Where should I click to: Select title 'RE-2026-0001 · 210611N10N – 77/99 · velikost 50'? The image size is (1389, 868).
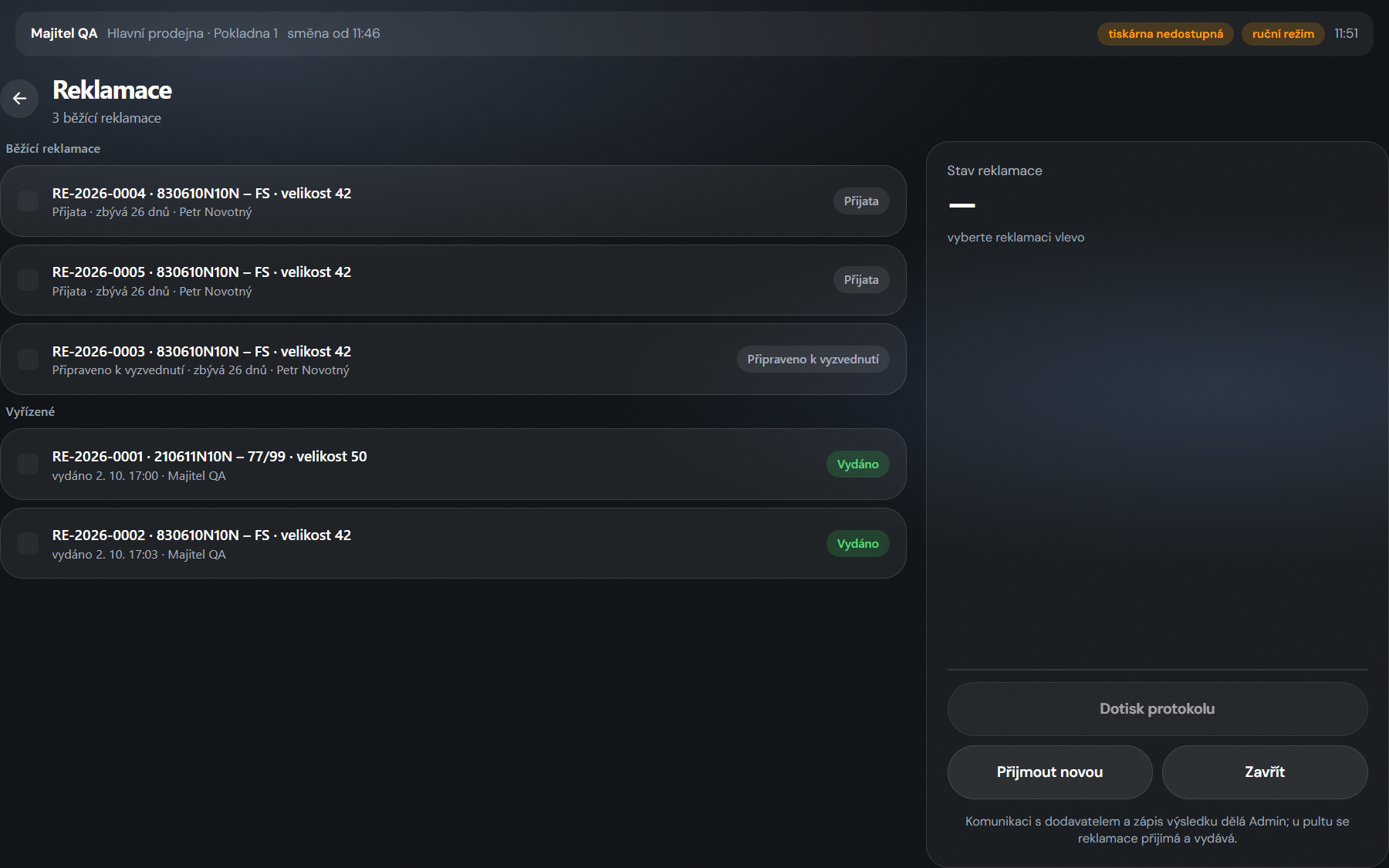coord(210,457)
